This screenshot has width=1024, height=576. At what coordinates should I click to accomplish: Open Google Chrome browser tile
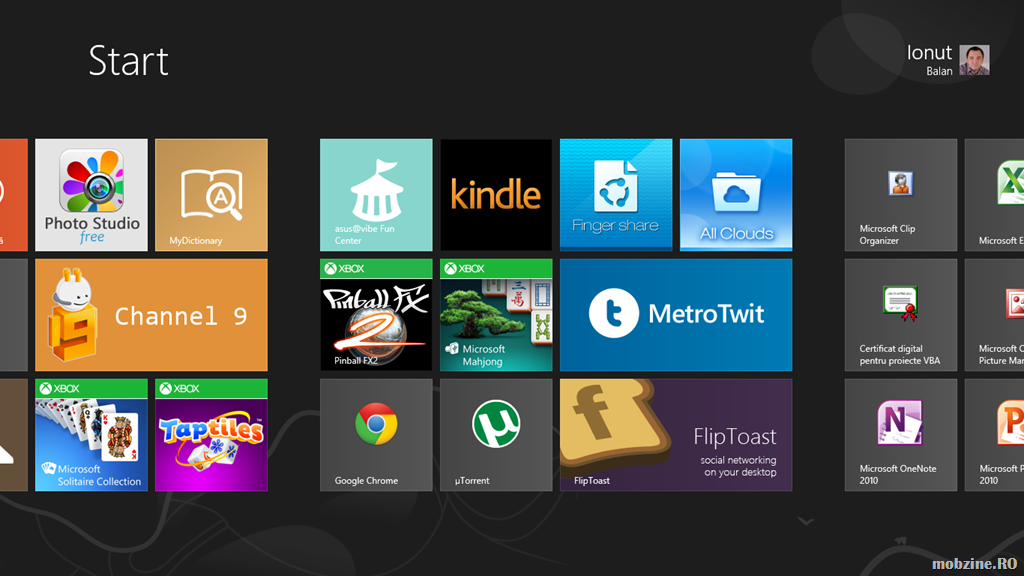(x=376, y=435)
